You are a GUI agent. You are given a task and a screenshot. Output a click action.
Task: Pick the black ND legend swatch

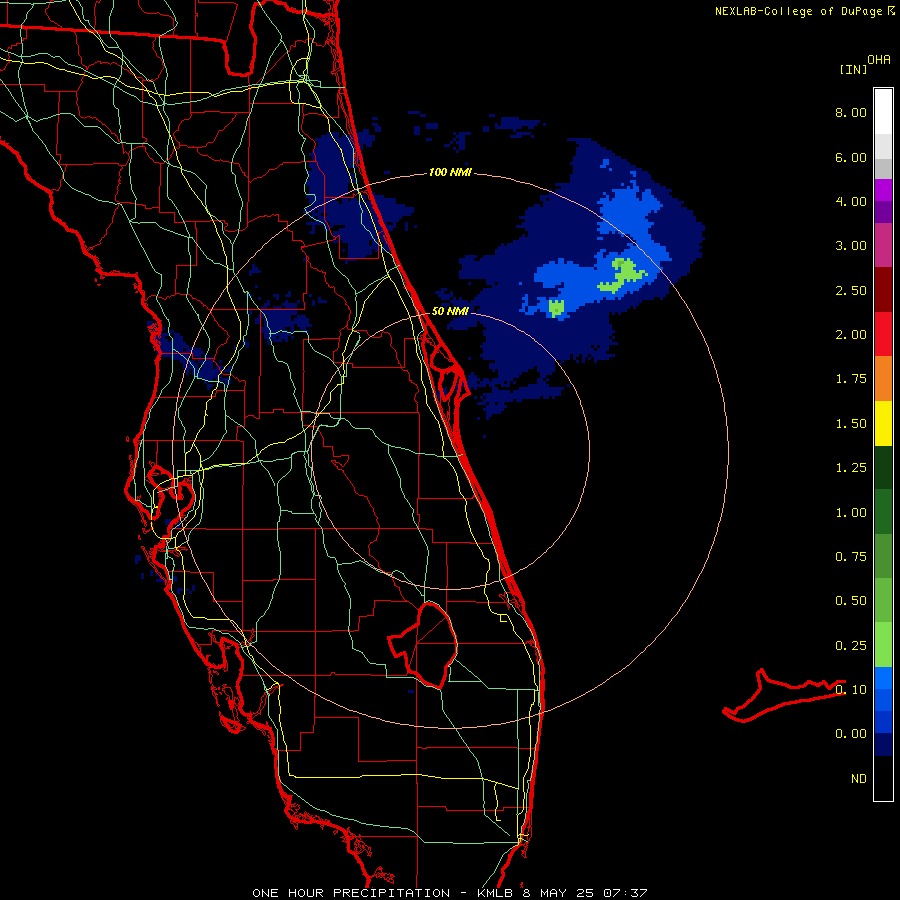point(883,778)
